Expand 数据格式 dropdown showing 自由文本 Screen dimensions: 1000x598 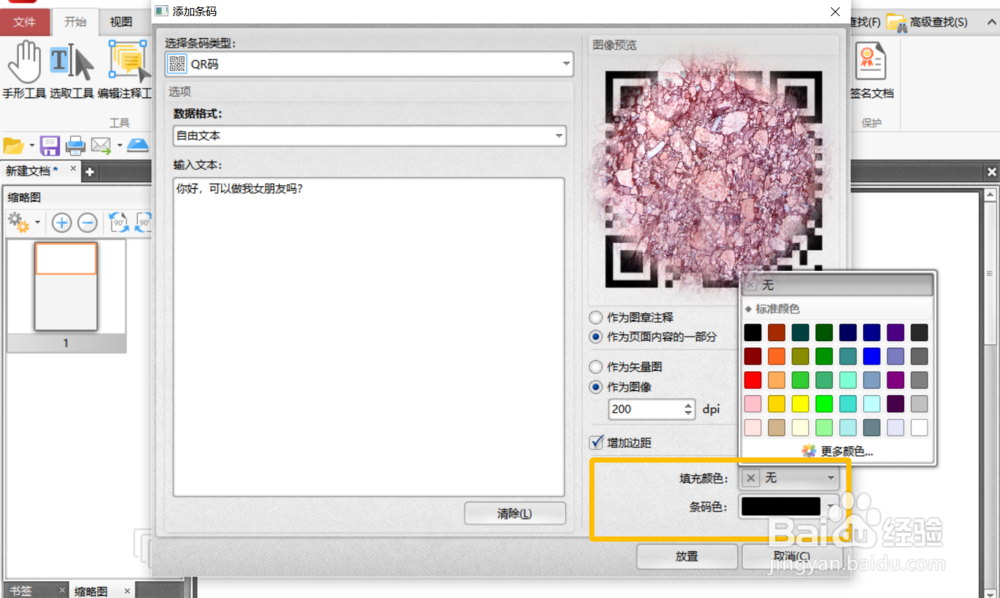pos(559,136)
